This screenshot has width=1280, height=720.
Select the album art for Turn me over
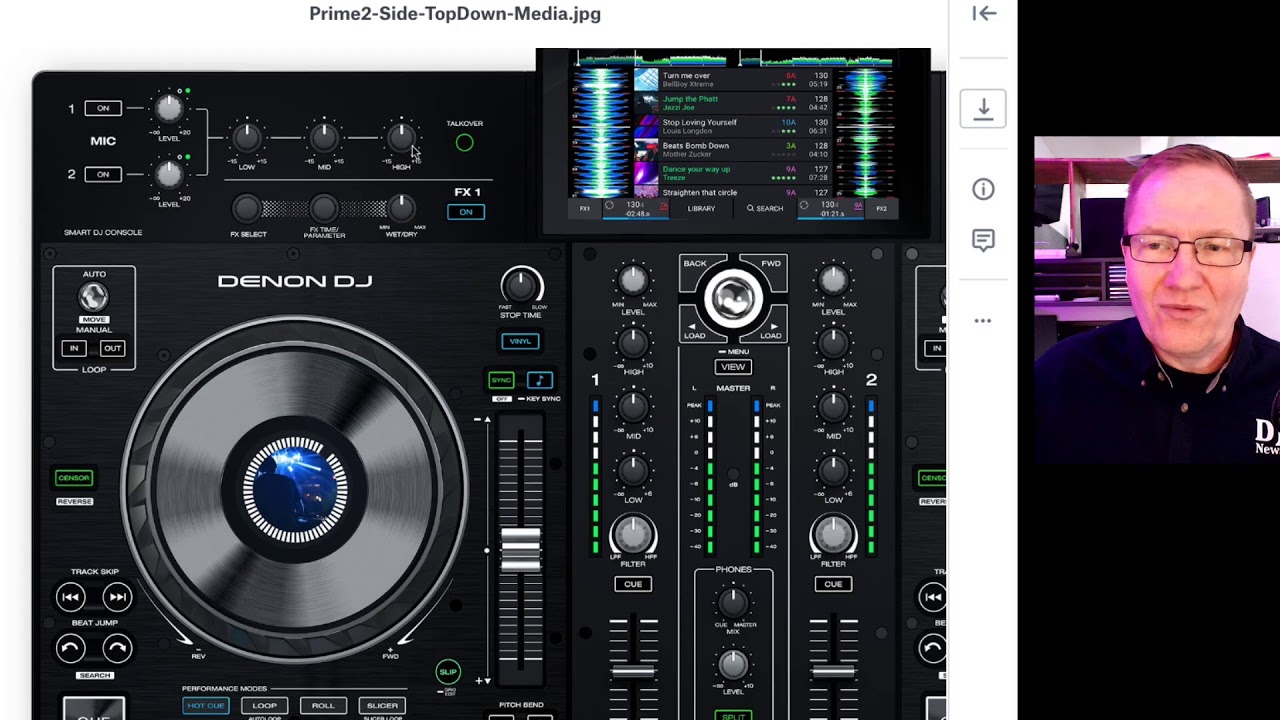pyautogui.click(x=646, y=80)
